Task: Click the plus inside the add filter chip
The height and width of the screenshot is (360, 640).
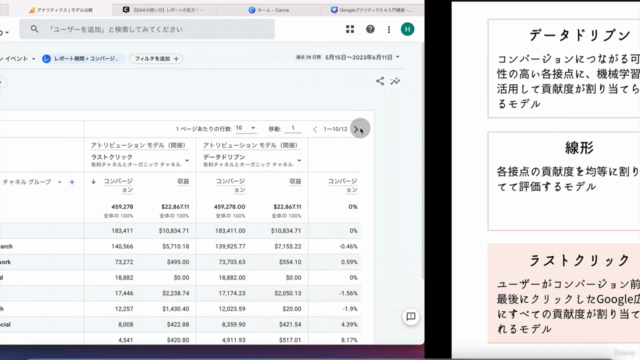Action: pyautogui.click(x=176, y=59)
